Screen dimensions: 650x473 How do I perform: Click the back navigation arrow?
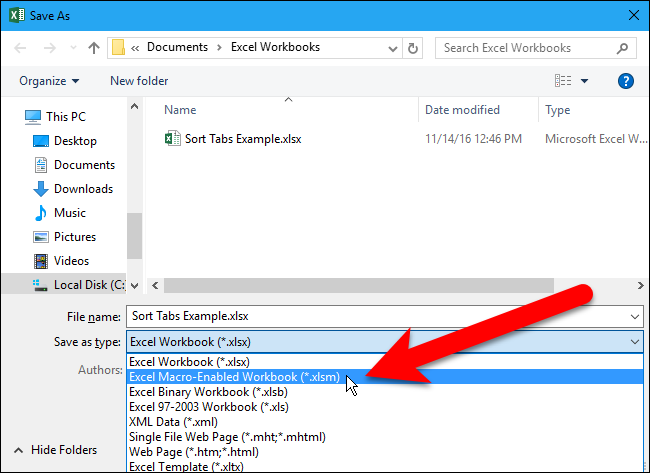pos(20,47)
